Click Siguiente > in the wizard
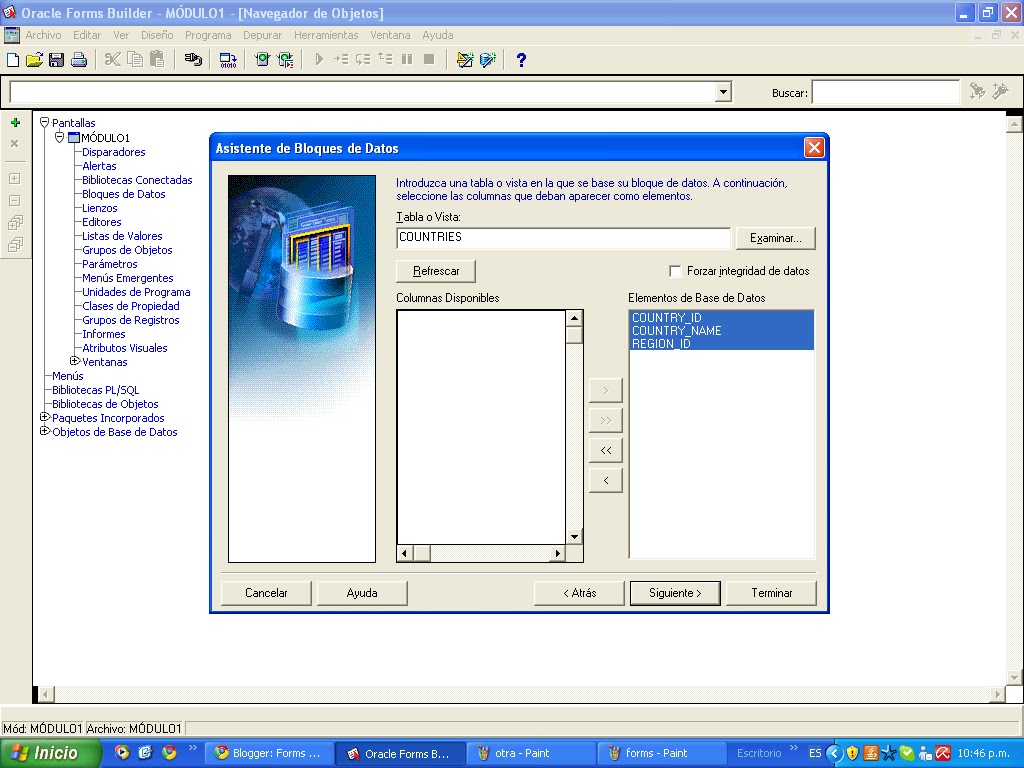This screenshot has width=1024, height=768. pyautogui.click(x=675, y=593)
